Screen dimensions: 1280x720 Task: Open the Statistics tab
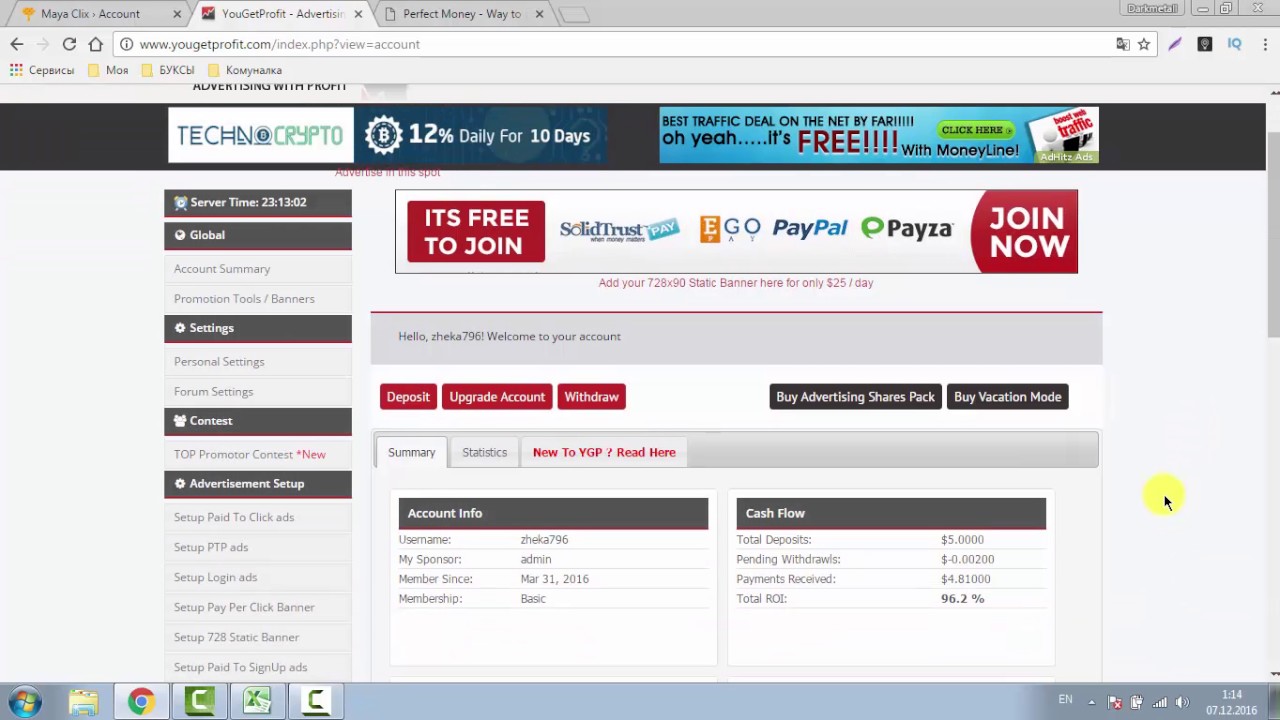[x=484, y=452]
